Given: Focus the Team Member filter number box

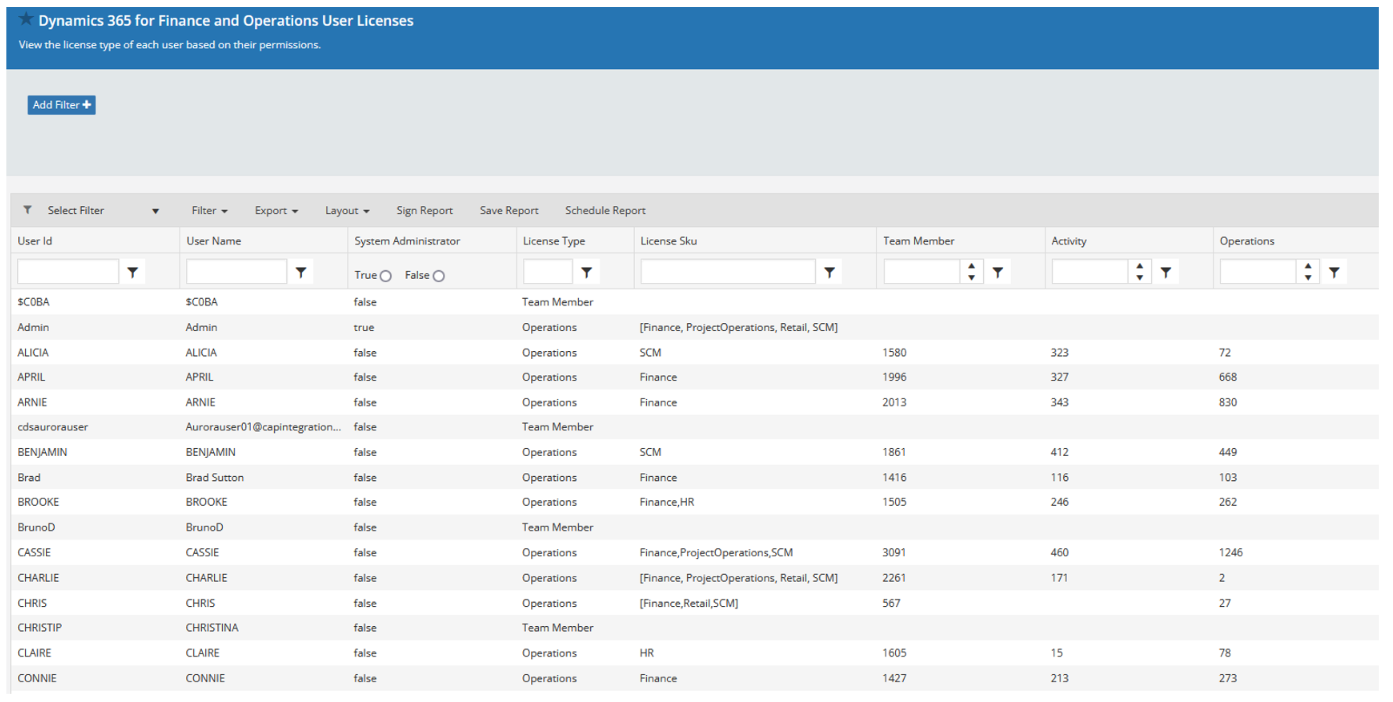Looking at the screenshot, I should (x=923, y=272).
